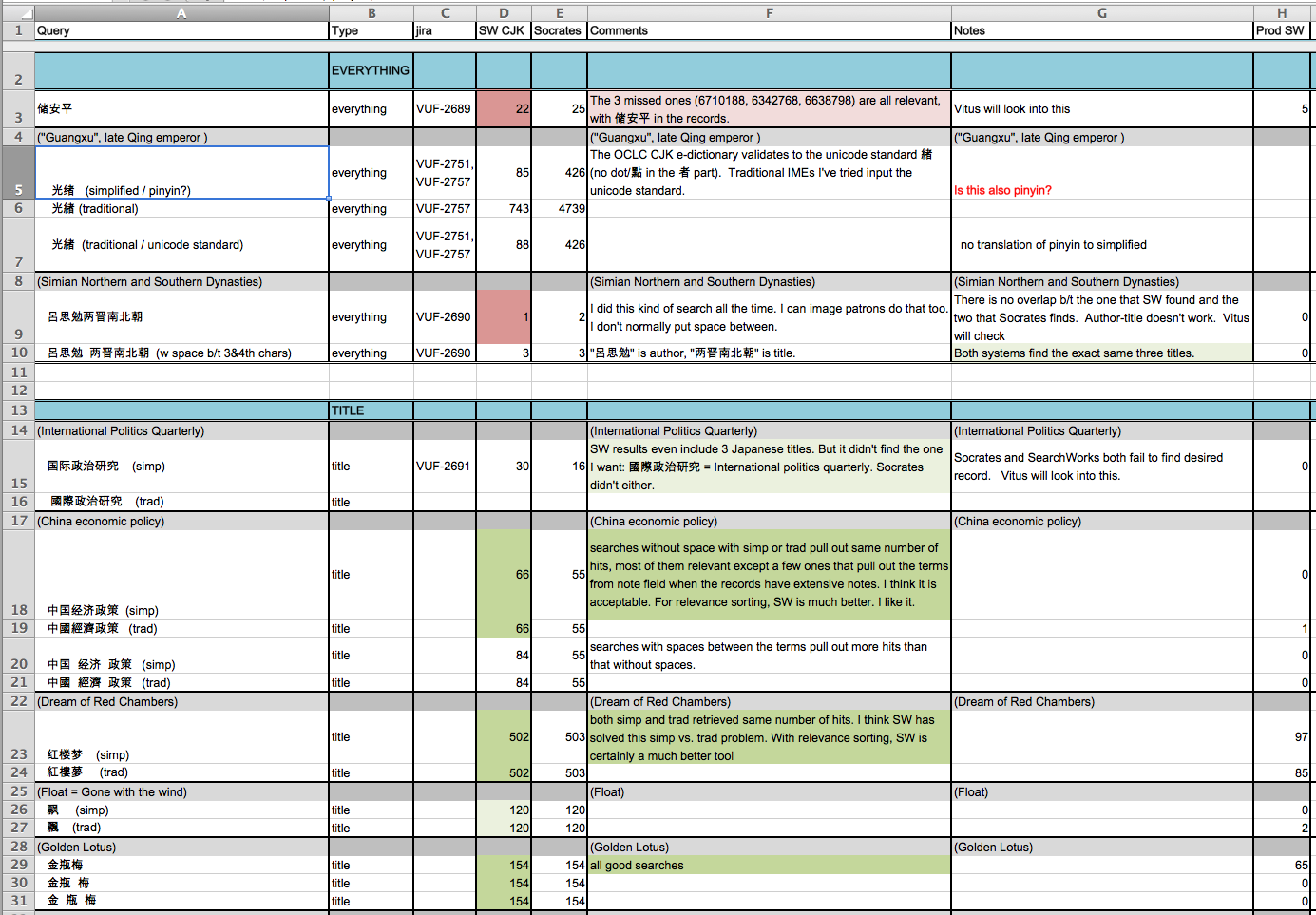Select column D header labeled SW CJK
Viewport: 1316px width, 915px height.
pos(503,13)
